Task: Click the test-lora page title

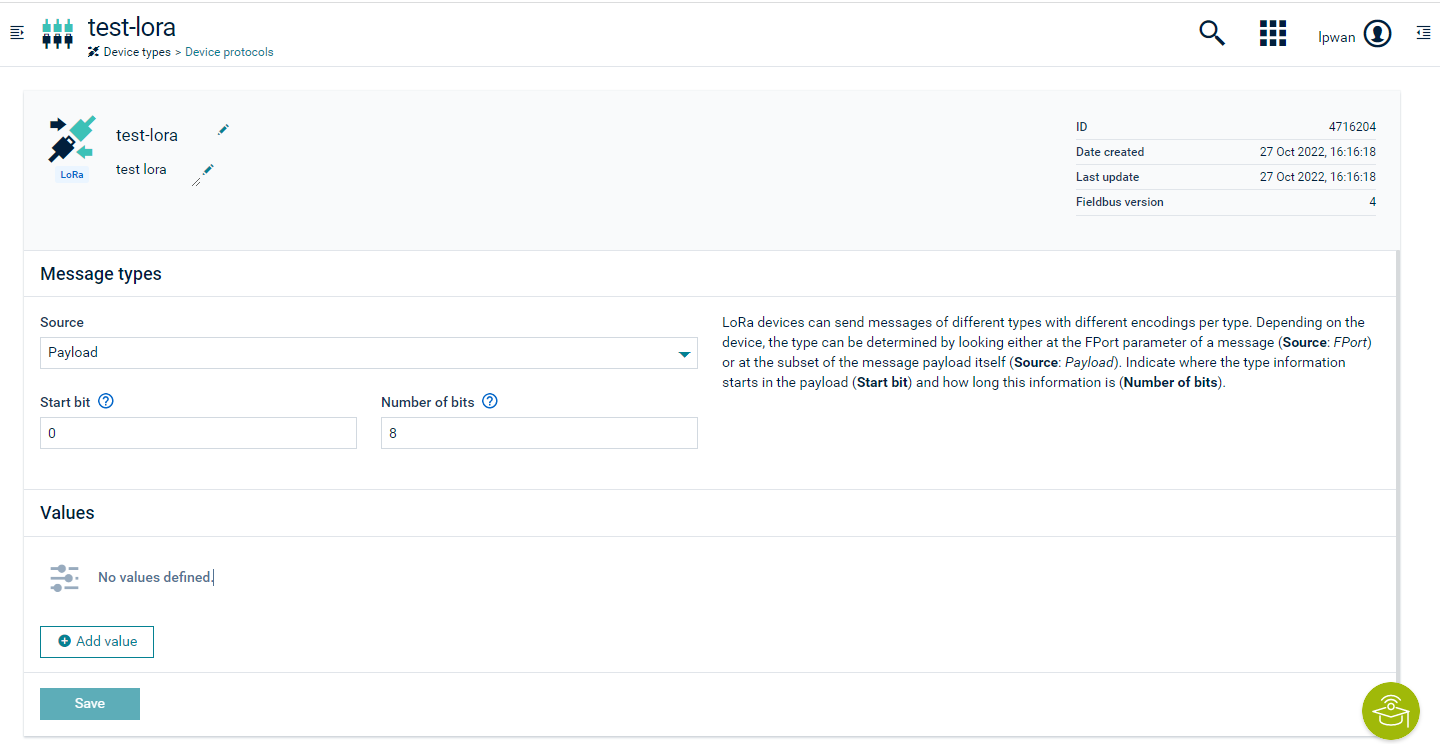Action: tap(131, 26)
